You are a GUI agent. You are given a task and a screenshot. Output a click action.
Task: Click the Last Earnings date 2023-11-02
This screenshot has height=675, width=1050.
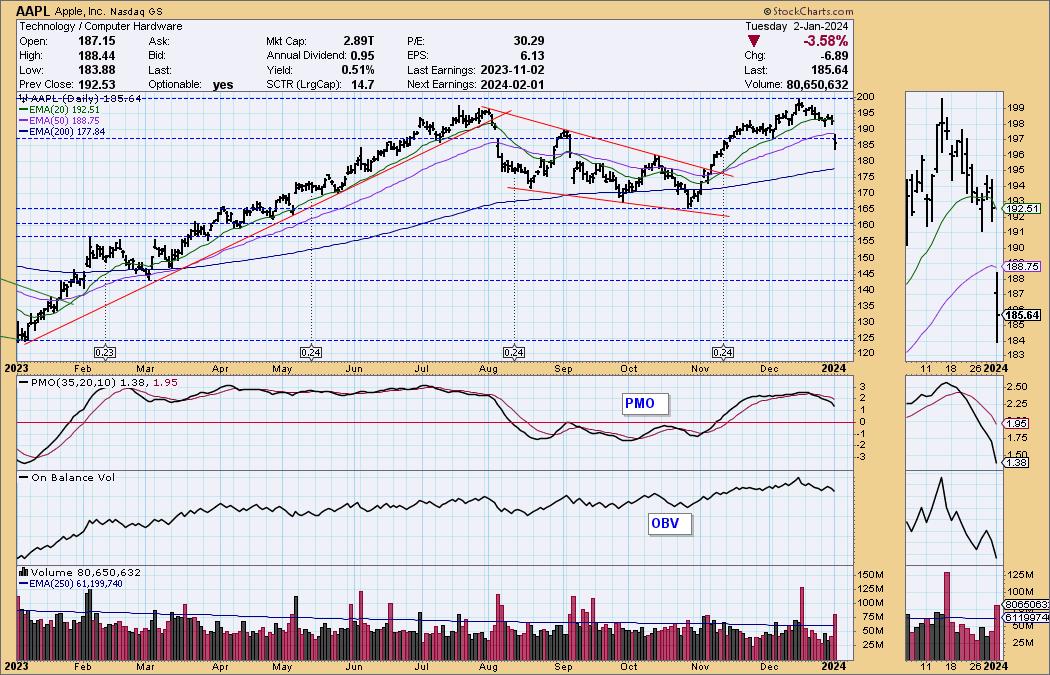512,70
